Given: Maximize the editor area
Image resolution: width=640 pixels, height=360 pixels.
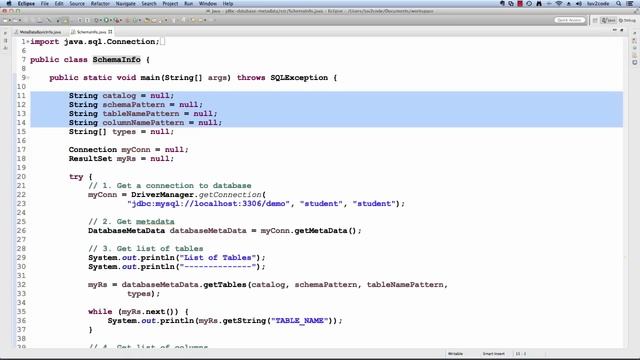Looking at the screenshot, I should [622, 30].
